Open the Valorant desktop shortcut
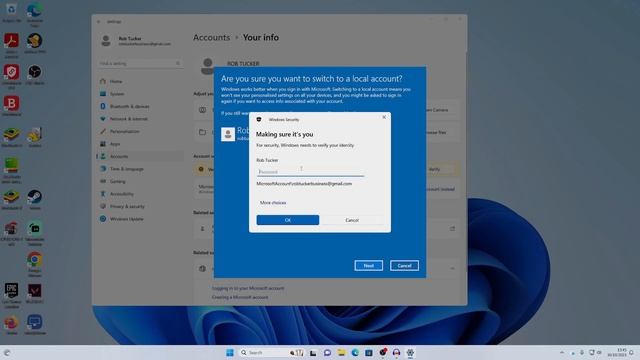The image size is (640, 360). [35, 293]
